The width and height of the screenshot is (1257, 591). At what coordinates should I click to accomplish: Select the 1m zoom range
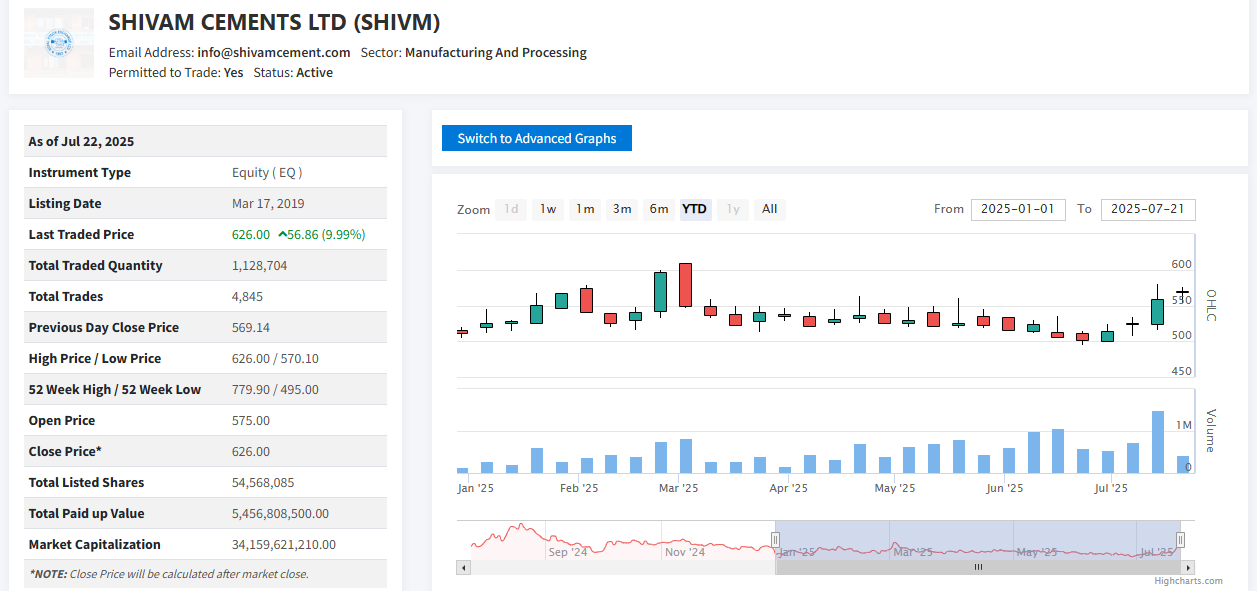point(585,209)
